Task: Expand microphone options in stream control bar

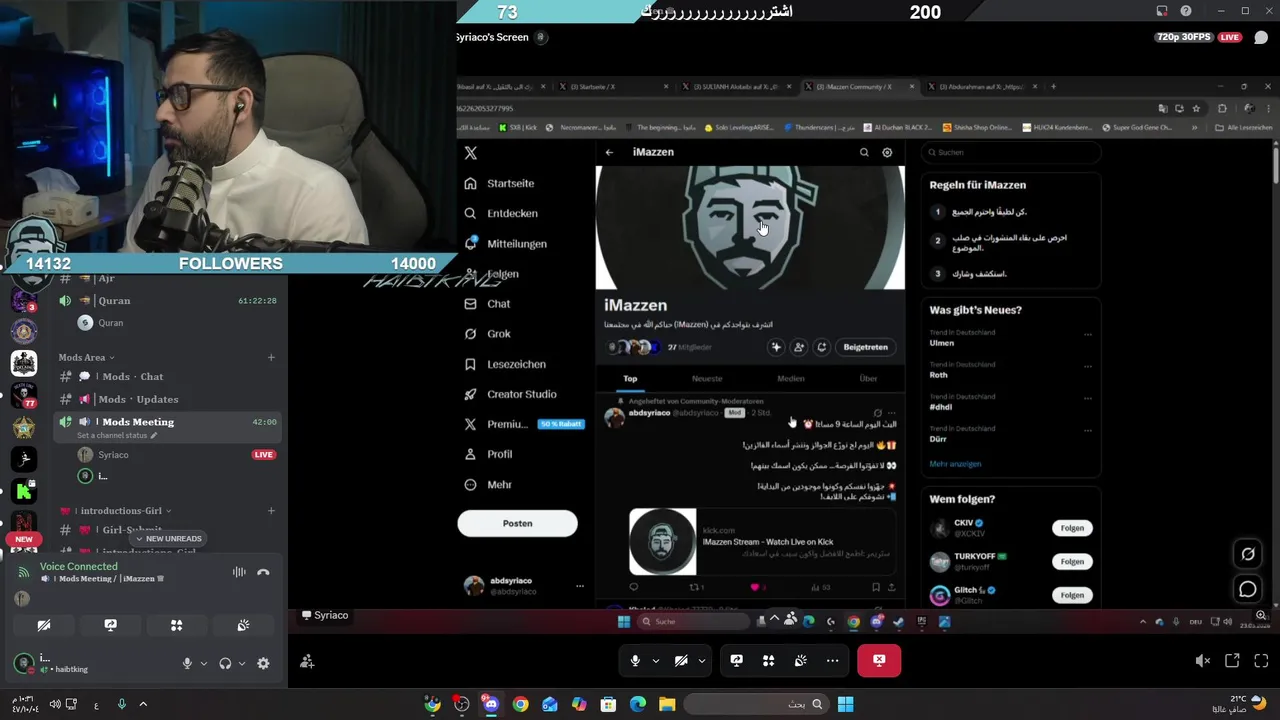Action: point(656,661)
